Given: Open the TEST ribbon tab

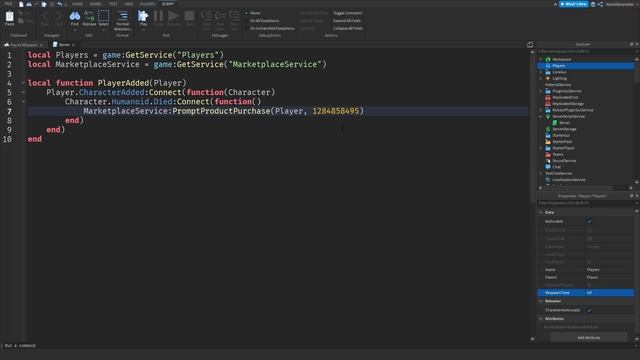Looking at the screenshot, I should click(x=113, y=4).
